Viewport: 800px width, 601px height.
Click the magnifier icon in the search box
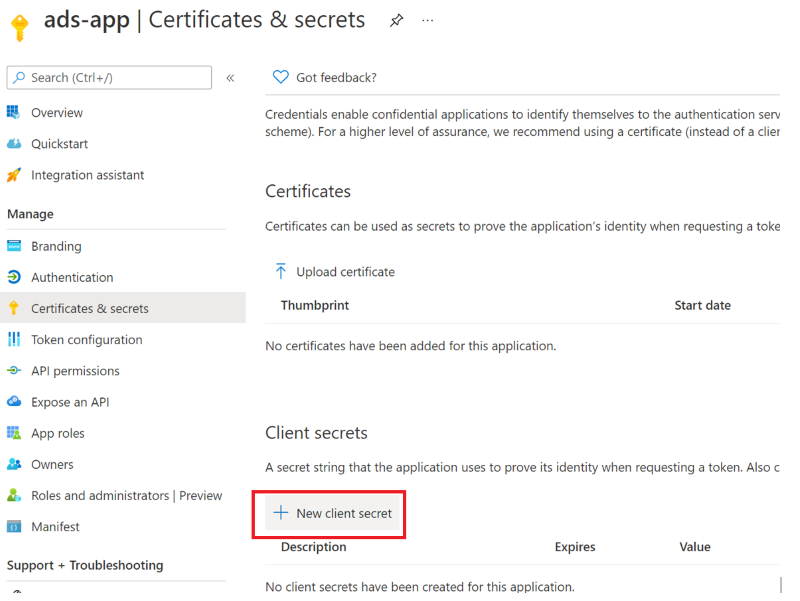click(x=19, y=78)
